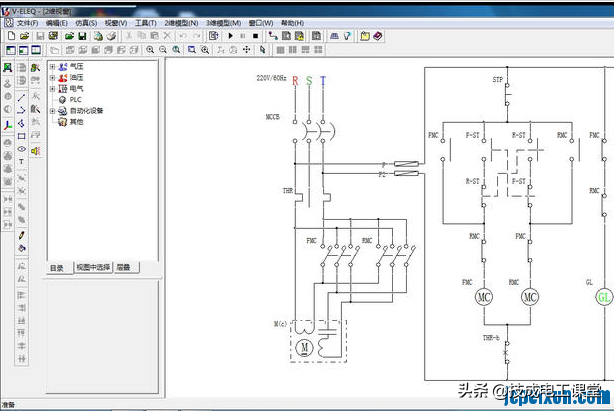Click the green GL lamp symbol
This screenshot has height=411, width=614.
click(x=603, y=297)
